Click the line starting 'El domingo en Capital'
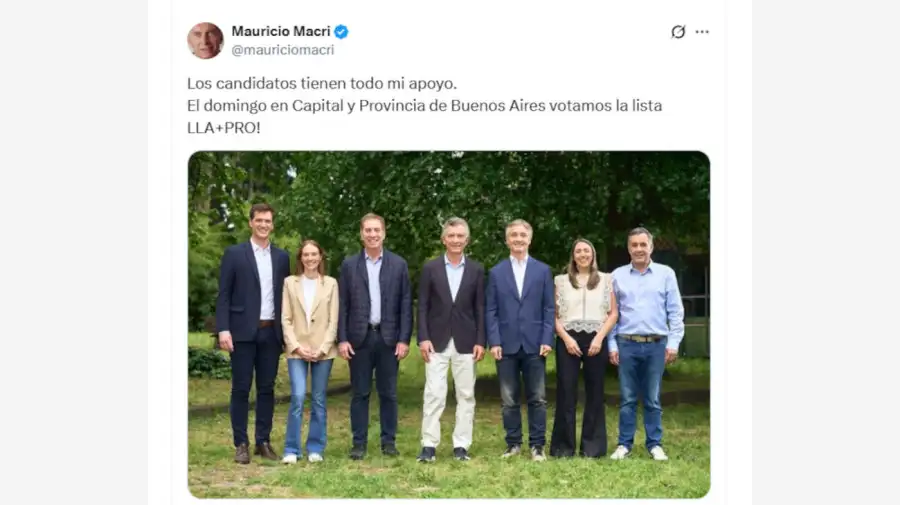This screenshot has height=505, width=900. pyautogui.click(x=425, y=106)
